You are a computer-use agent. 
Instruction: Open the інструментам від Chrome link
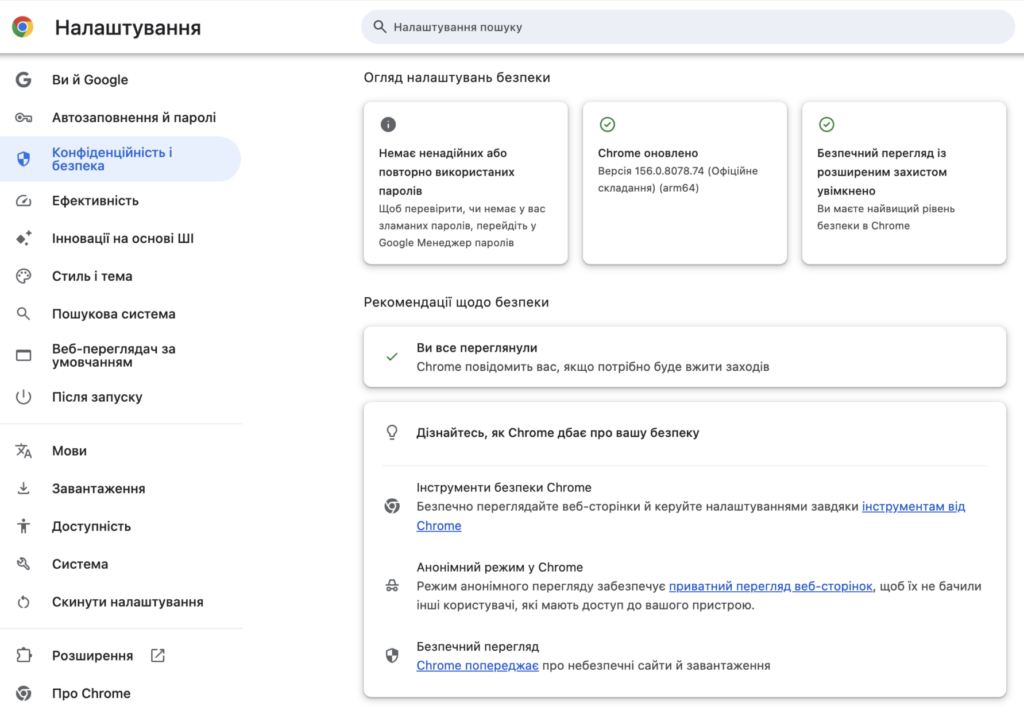pyautogui.click(x=913, y=507)
